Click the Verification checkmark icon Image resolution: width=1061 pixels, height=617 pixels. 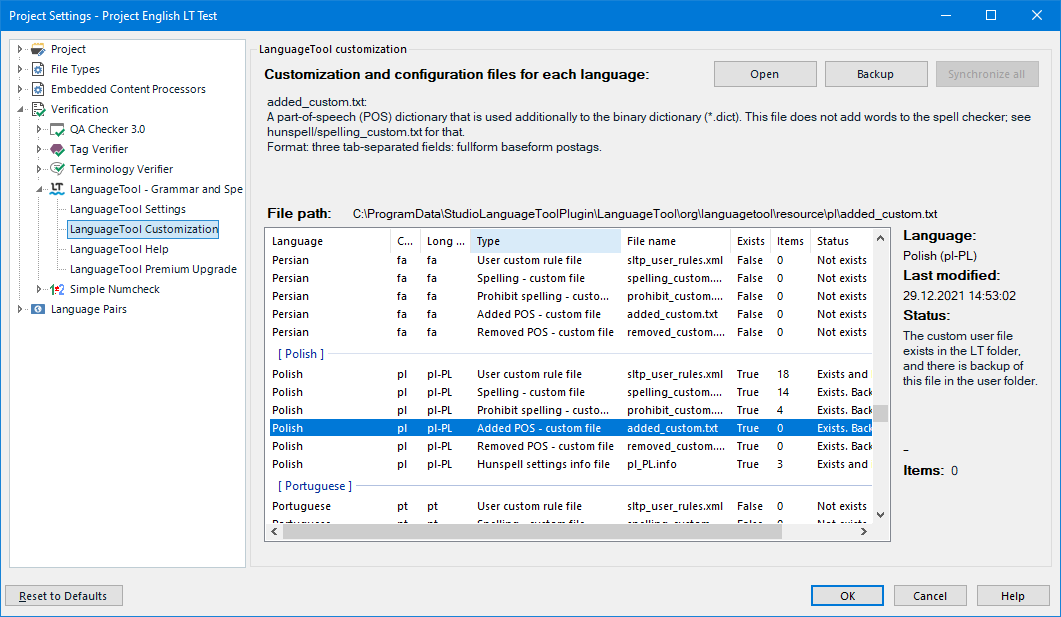coord(38,109)
